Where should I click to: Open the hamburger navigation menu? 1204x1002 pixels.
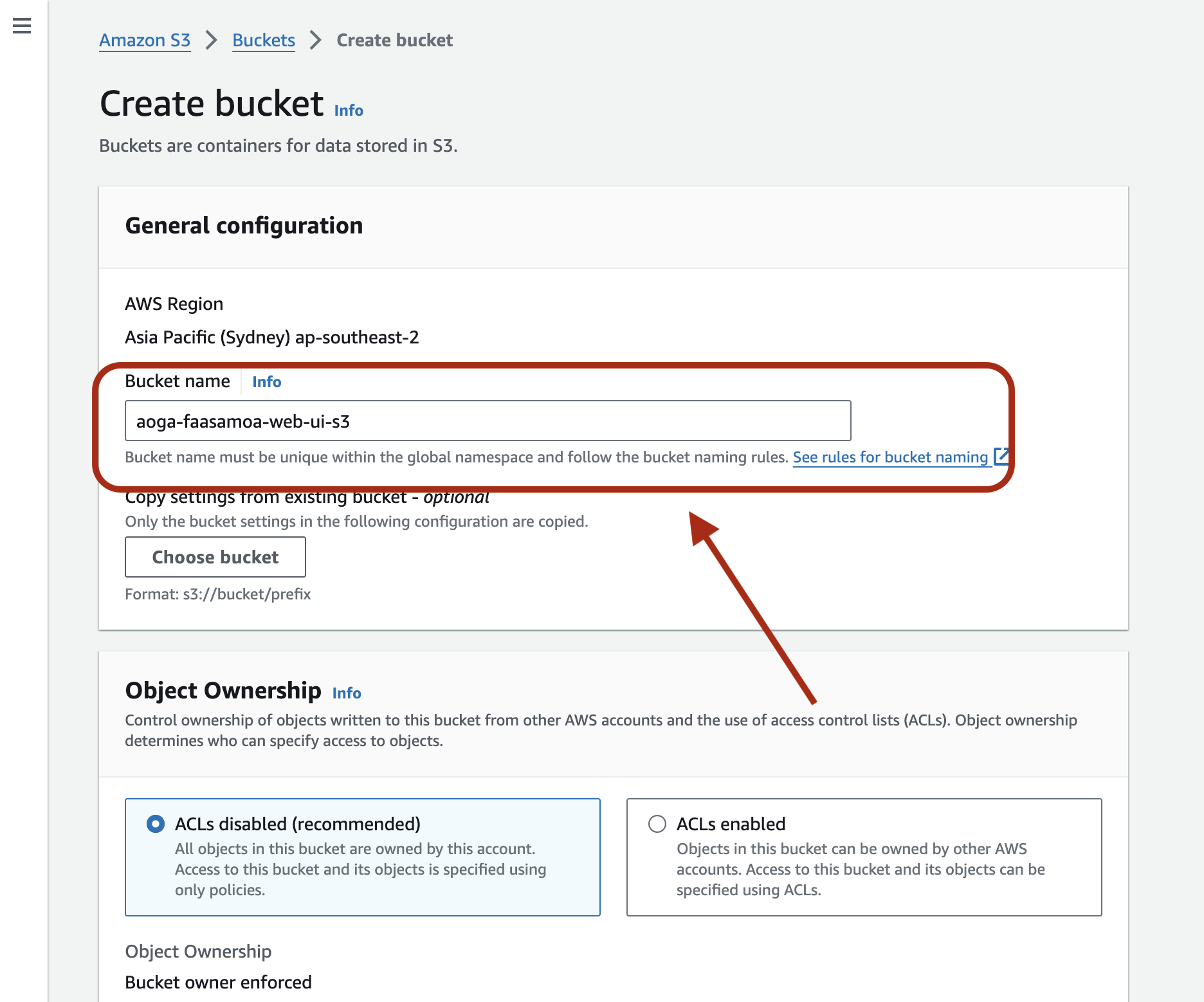[22, 26]
